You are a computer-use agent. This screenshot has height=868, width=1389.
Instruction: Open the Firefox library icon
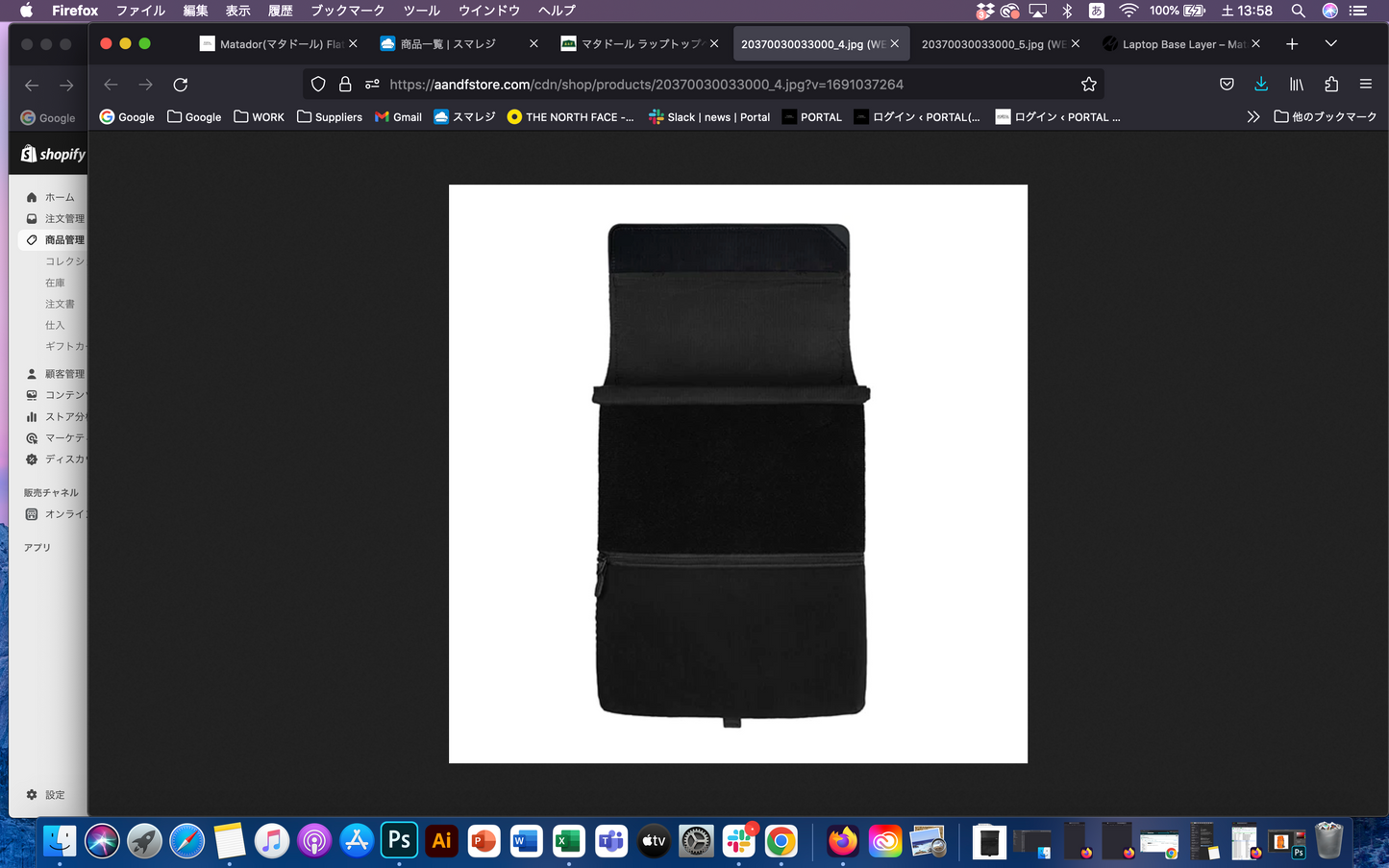click(x=1296, y=85)
